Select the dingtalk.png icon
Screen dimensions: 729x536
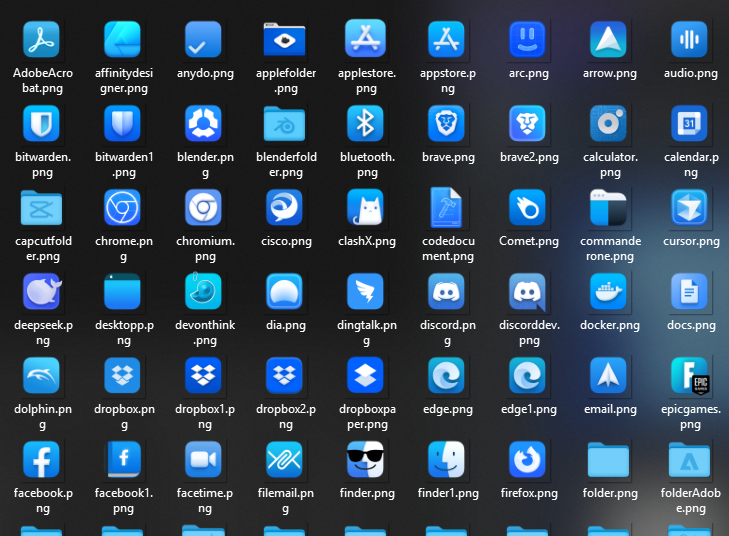click(365, 291)
